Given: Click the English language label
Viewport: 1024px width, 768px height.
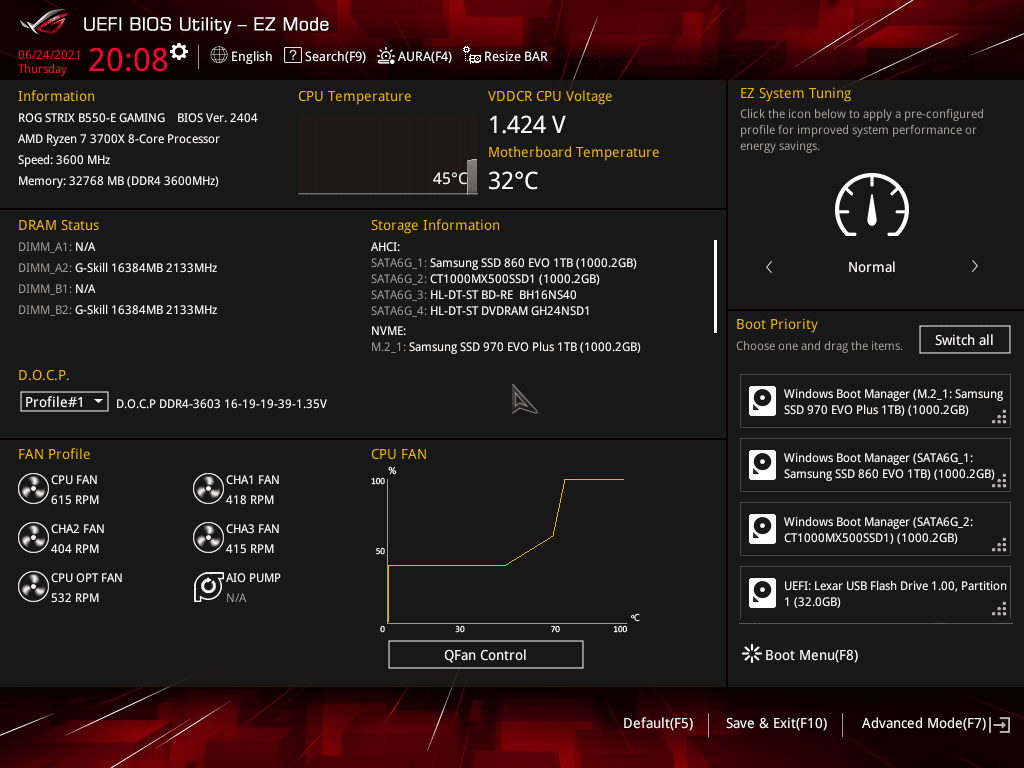Looking at the screenshot, I should [x=251, y=56].
